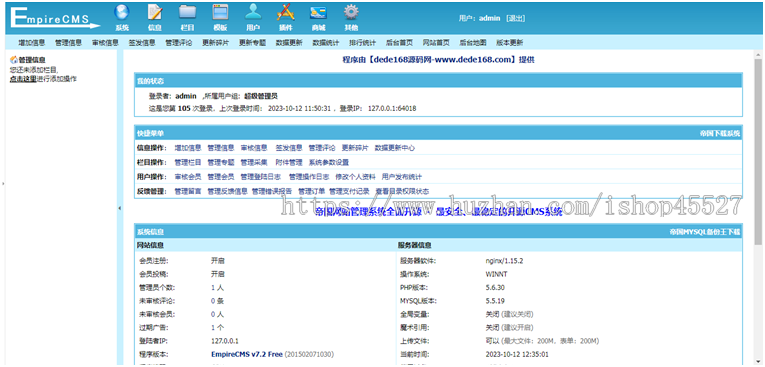Image resolution: width=765 pixels, height=367 pixels.
Task: Select 增加信息 in the top shortcut bar
Action: point(32,42)
